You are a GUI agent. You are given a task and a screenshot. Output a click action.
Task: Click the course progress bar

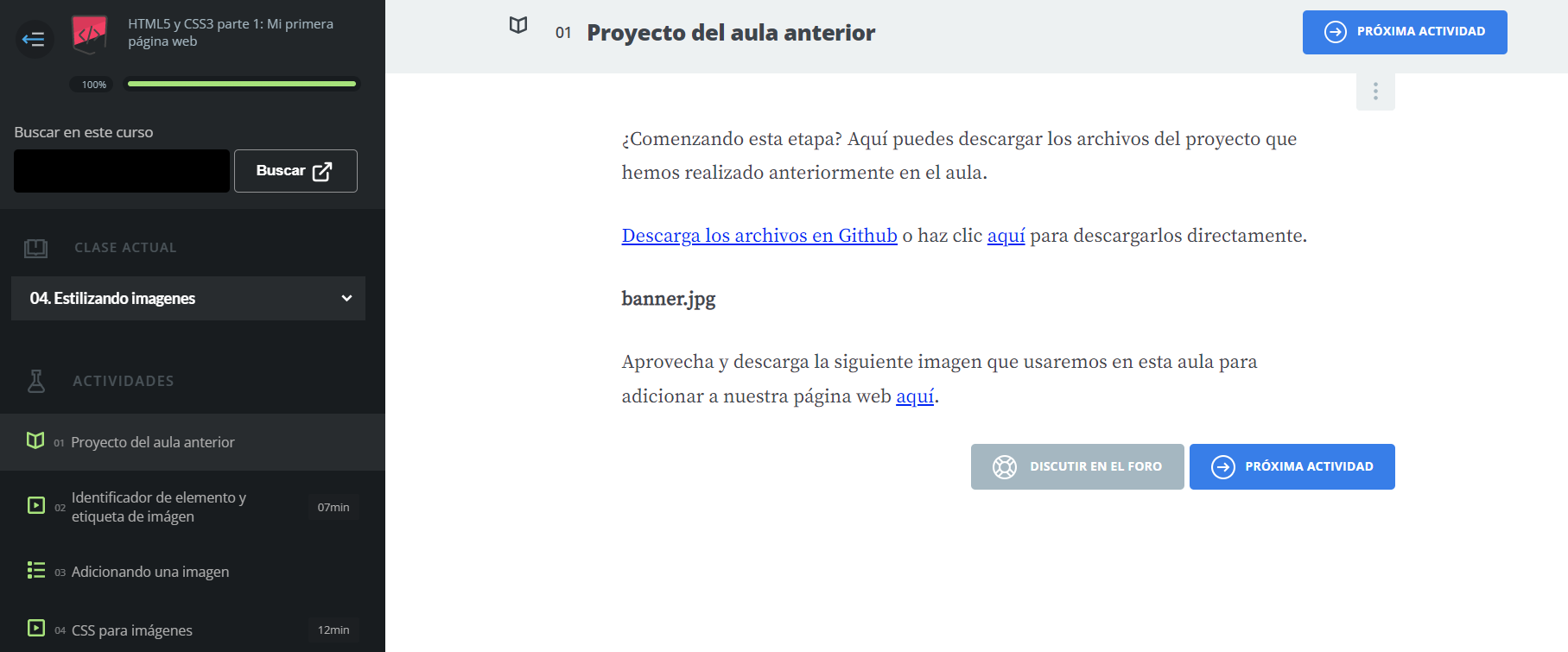(x=242, y=84)
